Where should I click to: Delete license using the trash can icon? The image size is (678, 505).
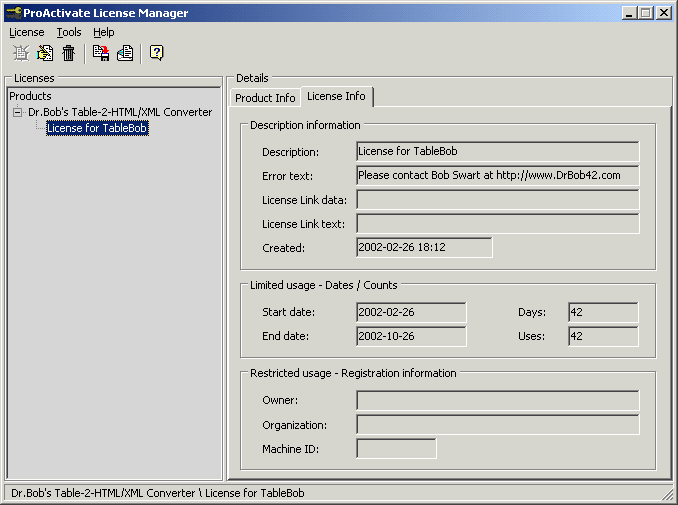[x=68, y=53]
